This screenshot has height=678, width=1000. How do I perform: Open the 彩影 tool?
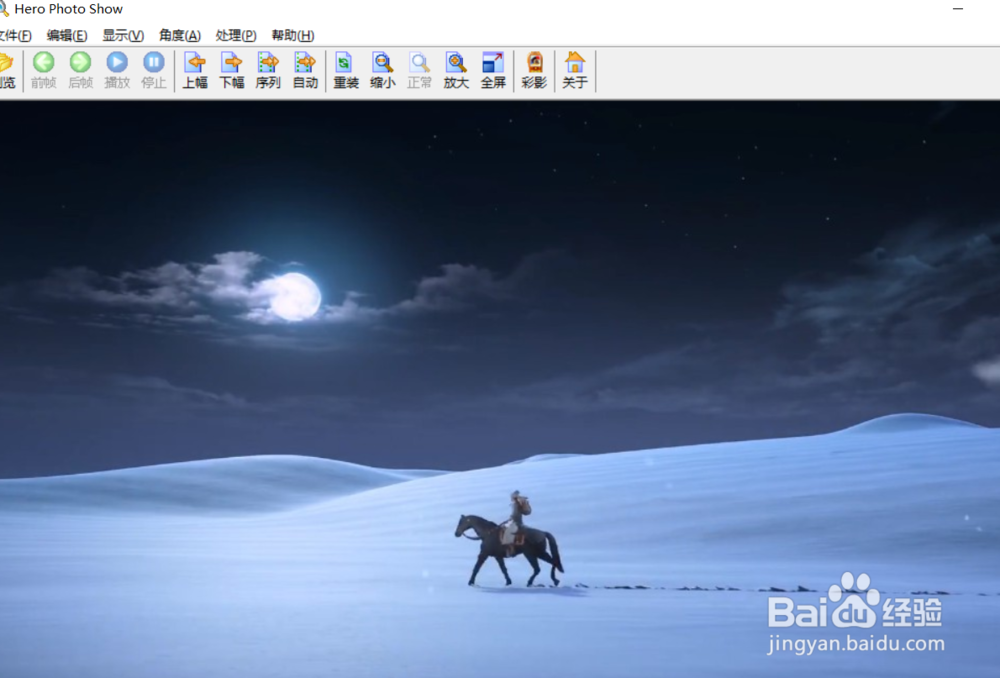click(x=534, y=70)
